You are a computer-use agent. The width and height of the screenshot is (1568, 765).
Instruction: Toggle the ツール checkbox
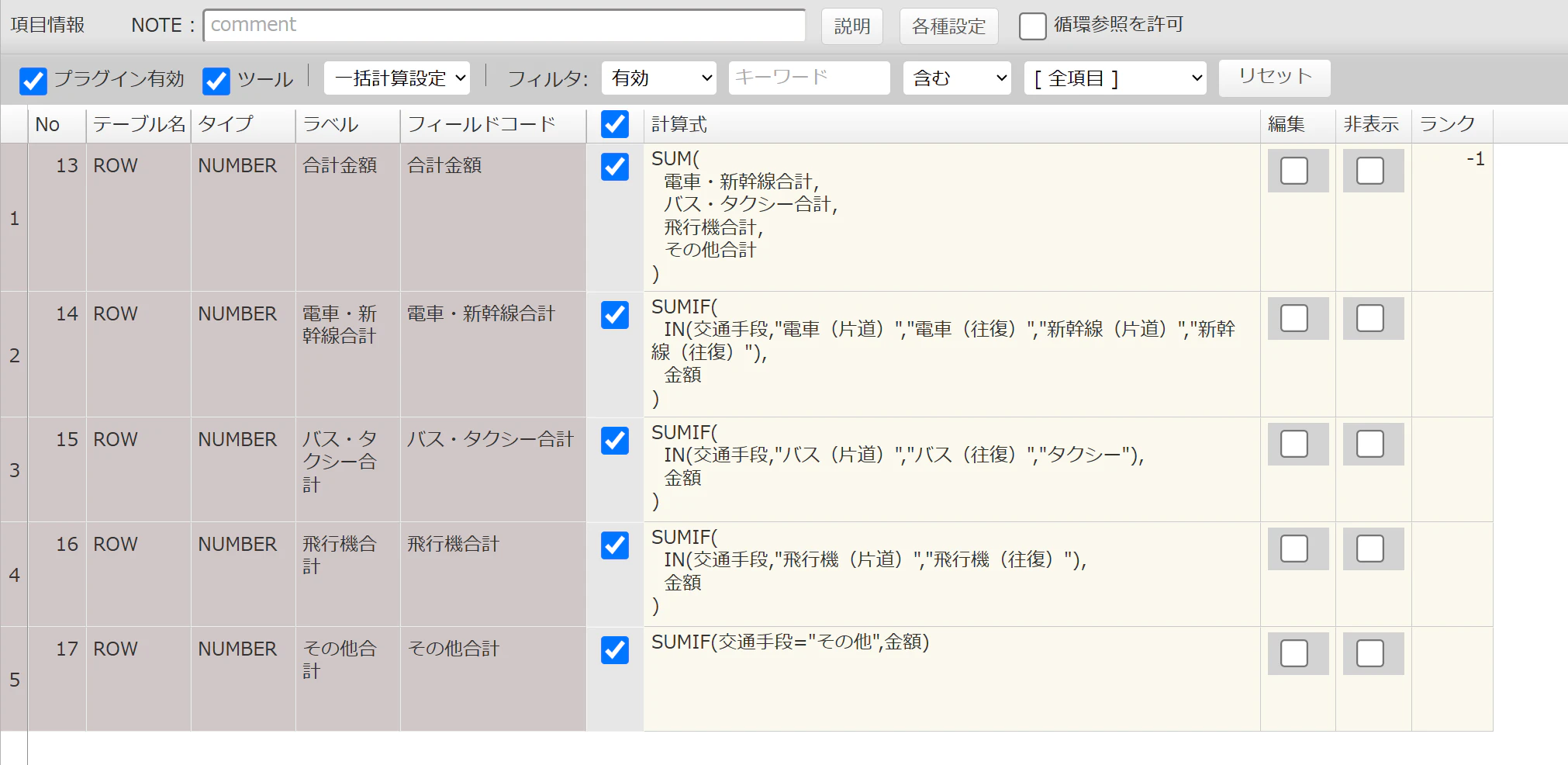[x=216, y=81]
